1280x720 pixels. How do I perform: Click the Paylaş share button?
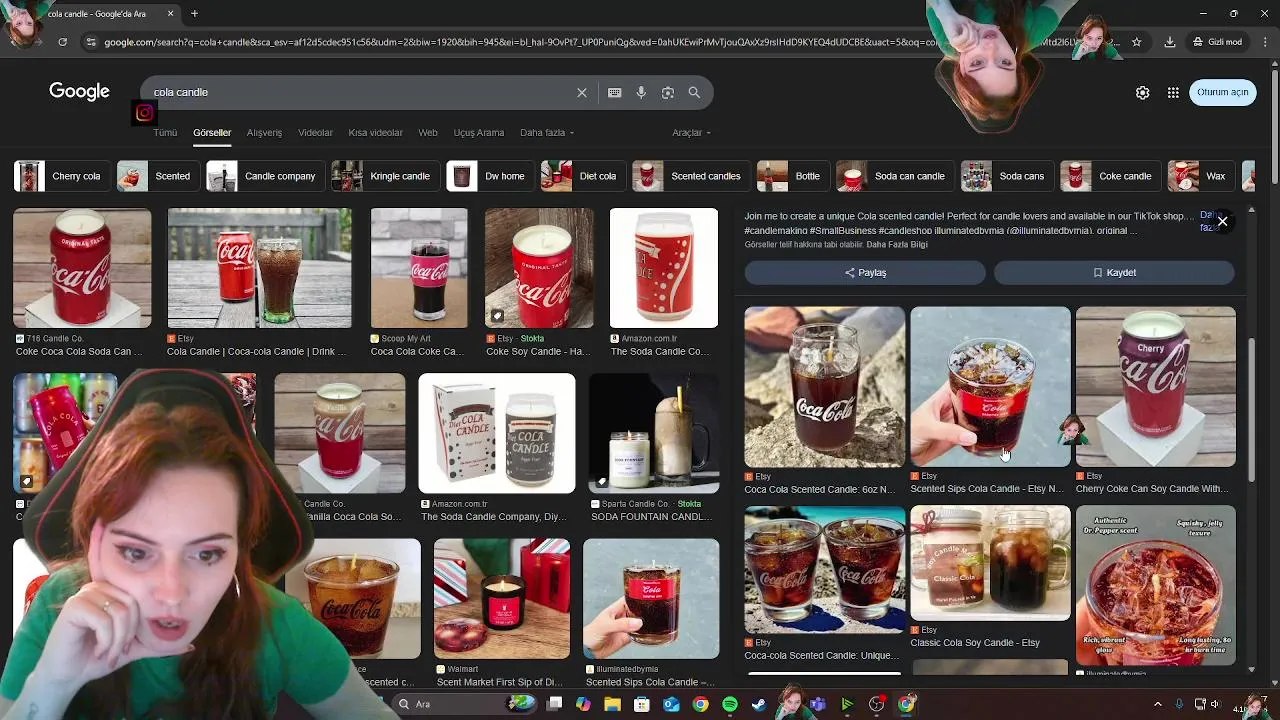click(865, 272)
